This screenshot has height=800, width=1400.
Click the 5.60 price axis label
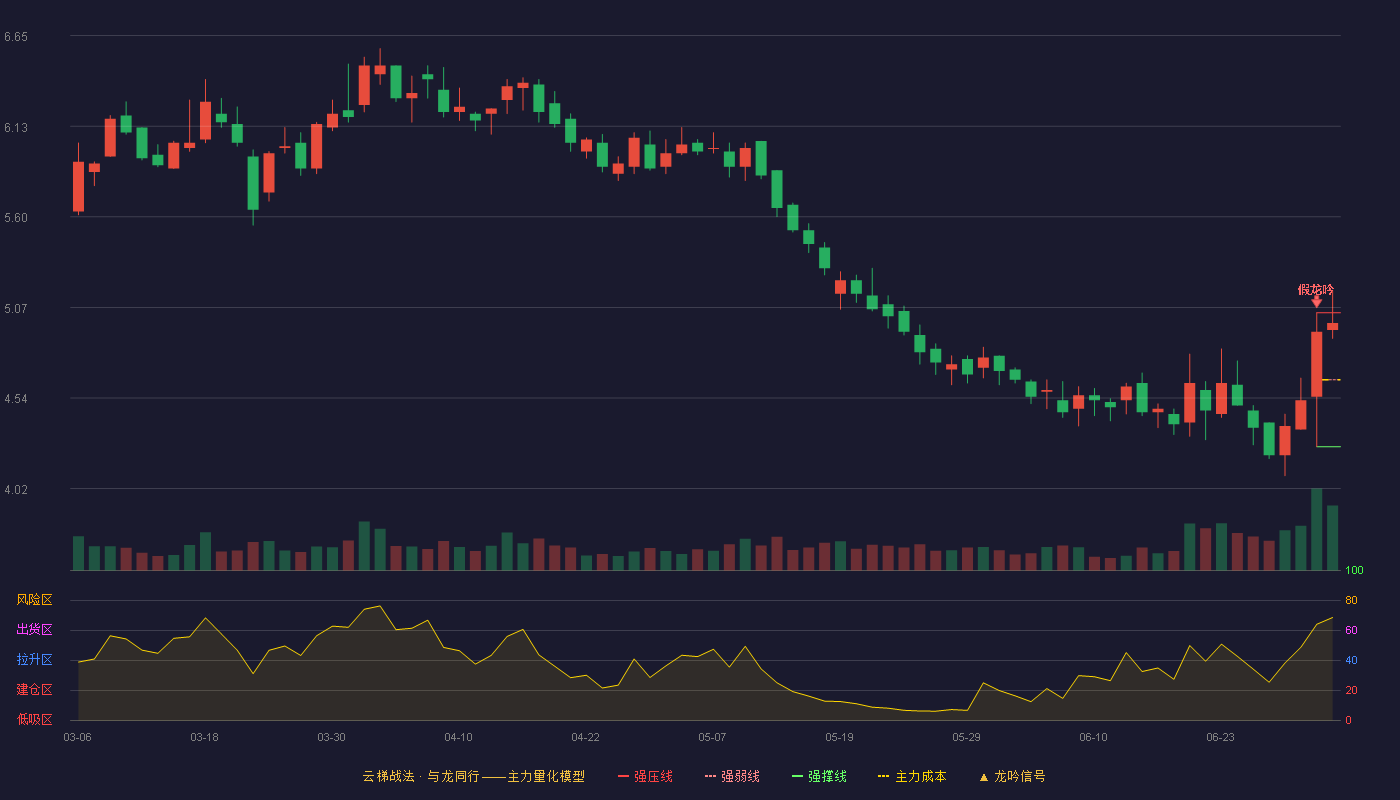tap(16, 218)
